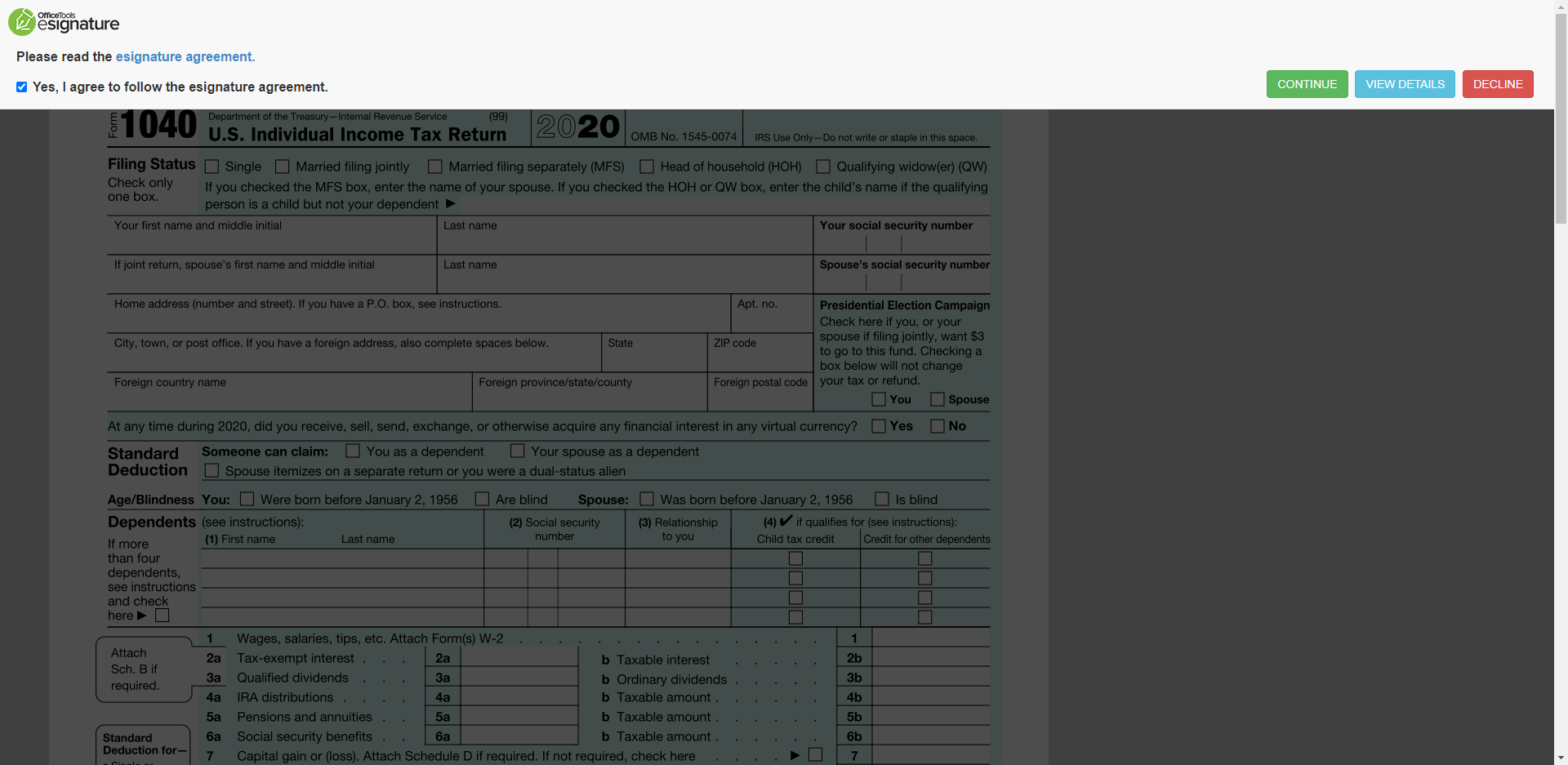1568x765 pixels.
Task: Click the scrollbar down arrow
Action: [1561, 758]
